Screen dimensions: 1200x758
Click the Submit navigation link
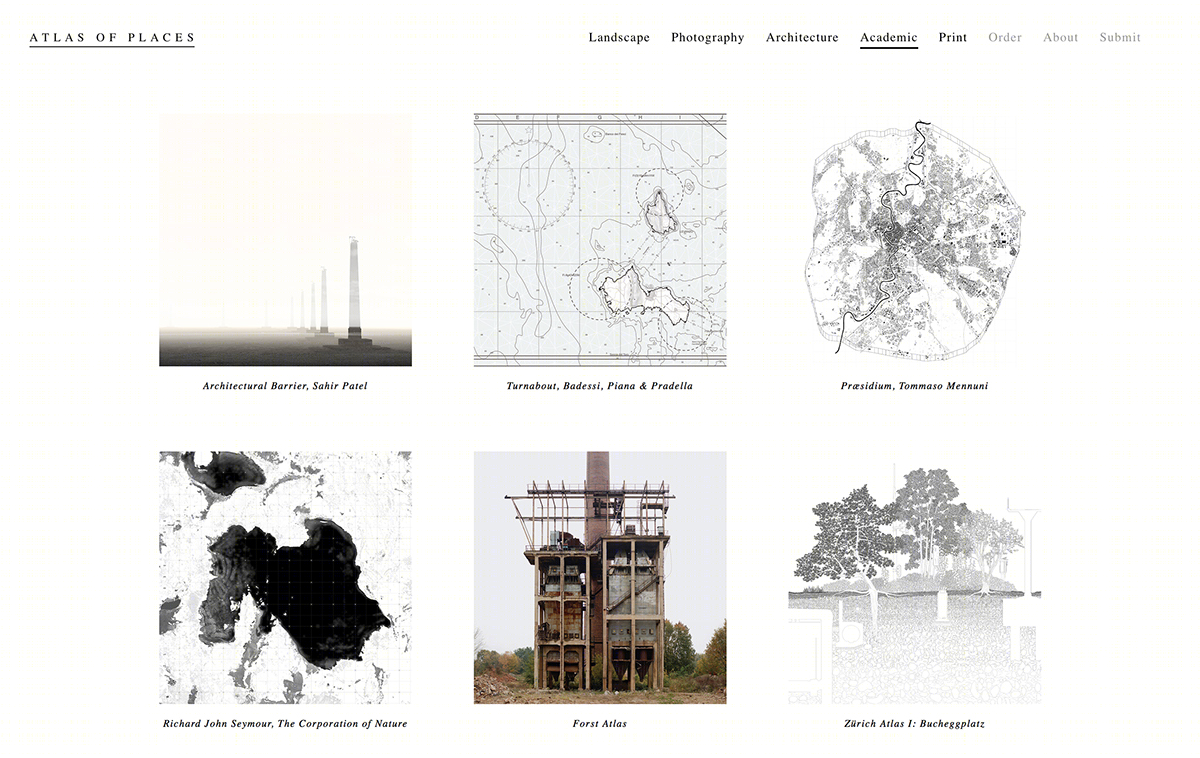click(x=1120, y=38)
